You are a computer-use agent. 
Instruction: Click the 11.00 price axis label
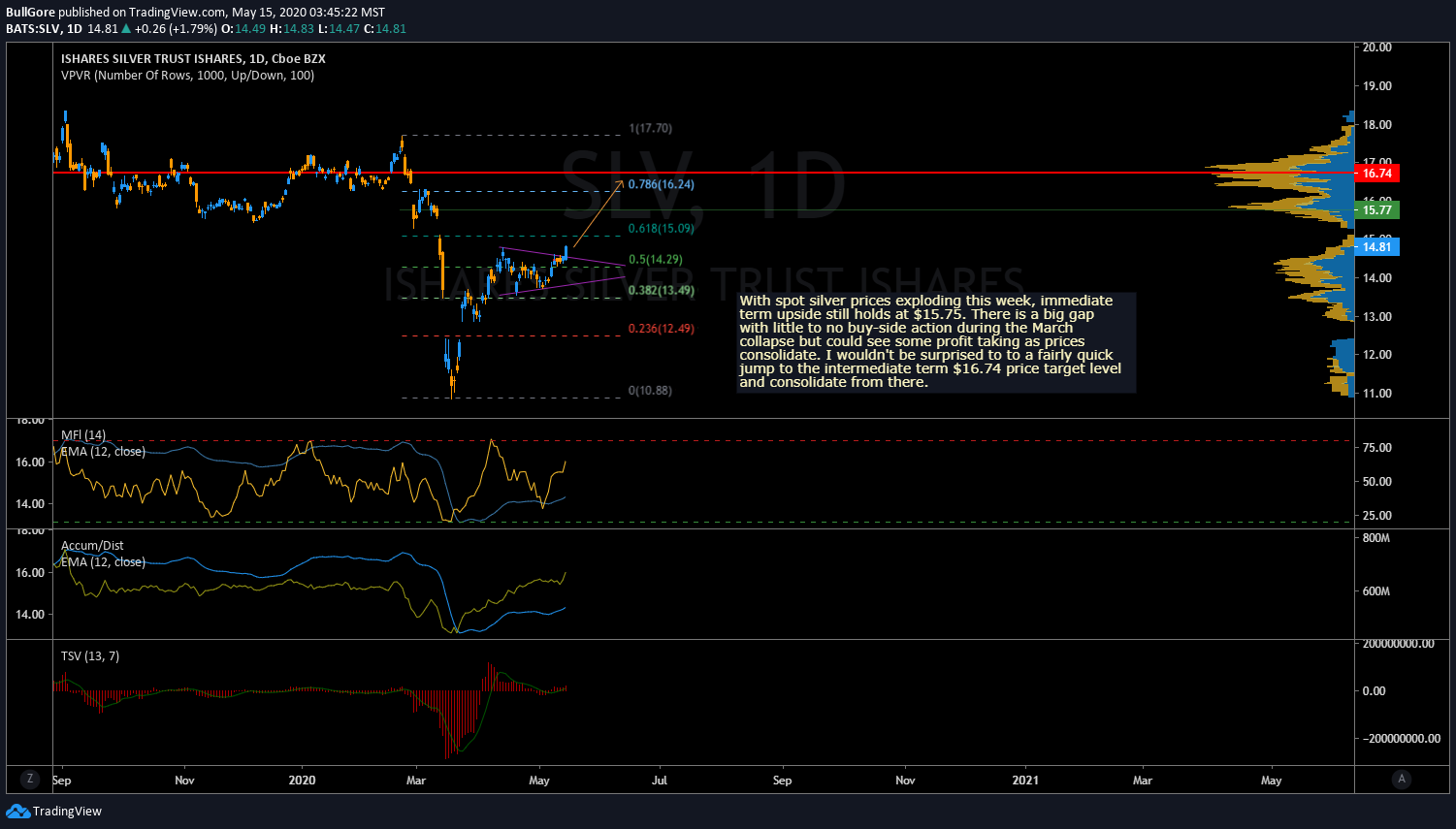1377,394
